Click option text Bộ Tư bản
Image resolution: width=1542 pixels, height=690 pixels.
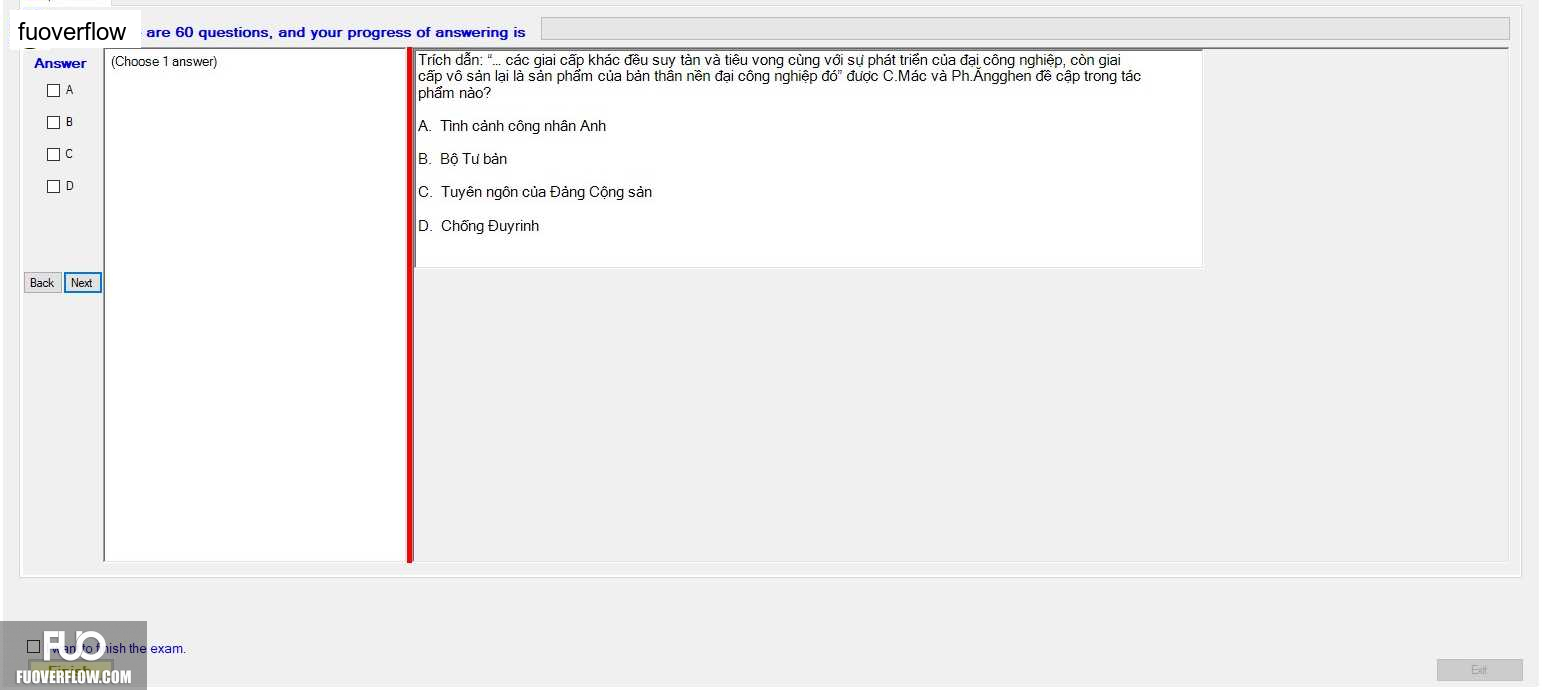pyautogui.click(x=473, y=159)
